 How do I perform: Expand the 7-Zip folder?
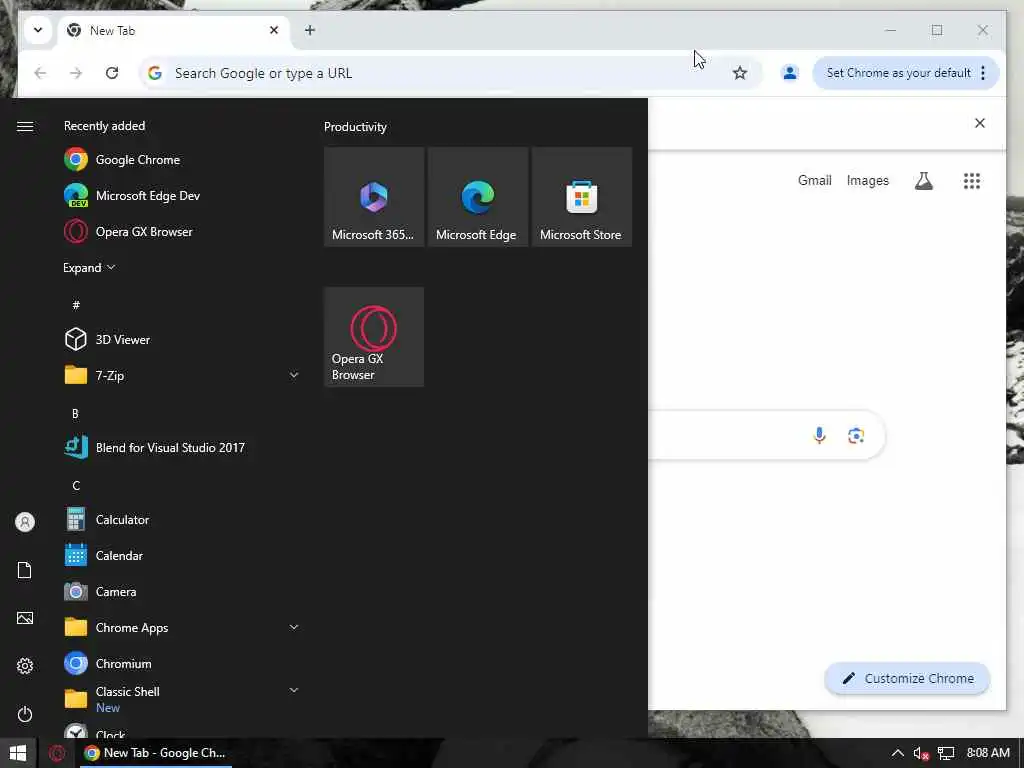pos(294,375)
